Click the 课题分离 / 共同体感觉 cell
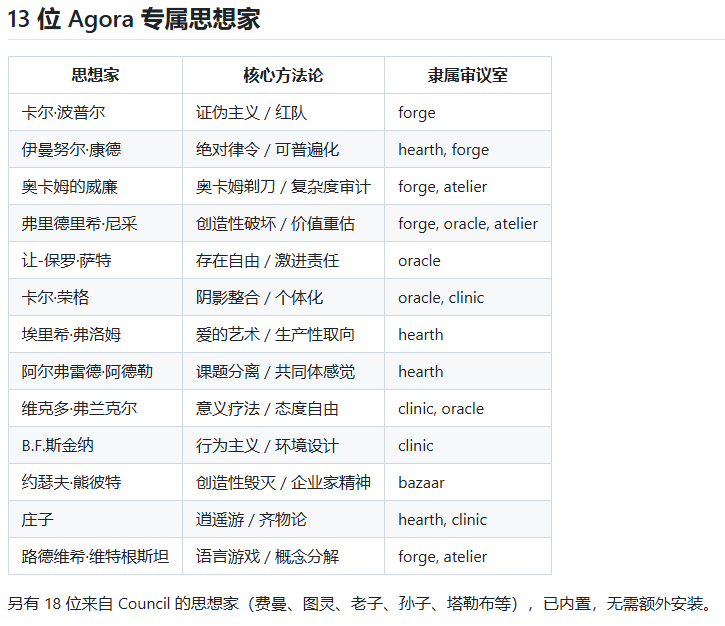 coord(275,371)
